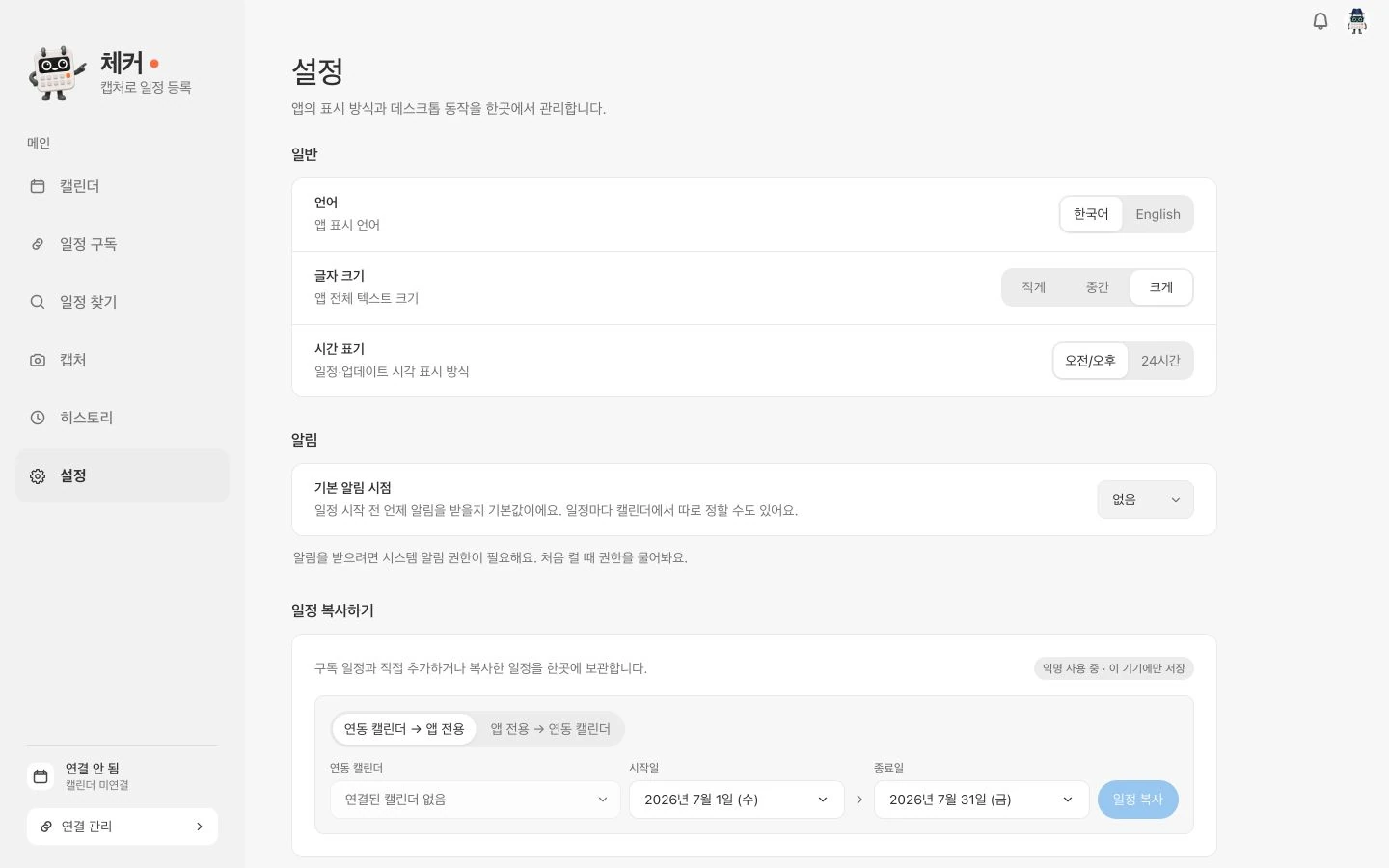
Task: Open notifications via the bell icon
Action: pyautogui.click(x=1321, y=21)
